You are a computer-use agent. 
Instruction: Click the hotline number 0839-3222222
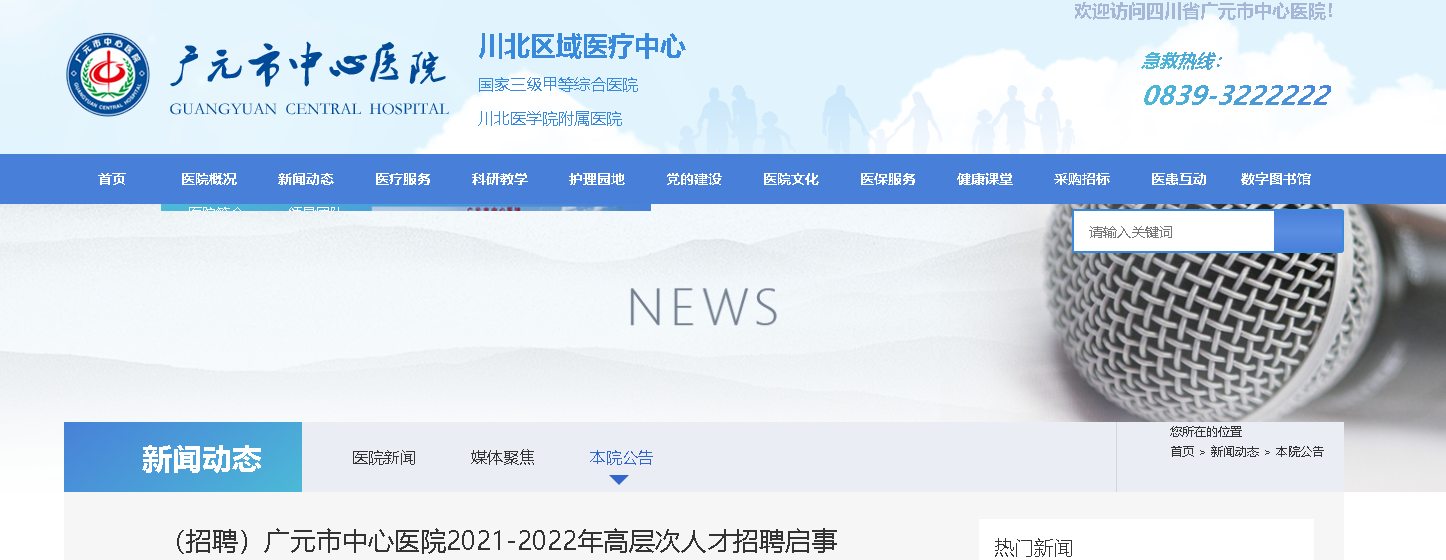point(1236,95)
